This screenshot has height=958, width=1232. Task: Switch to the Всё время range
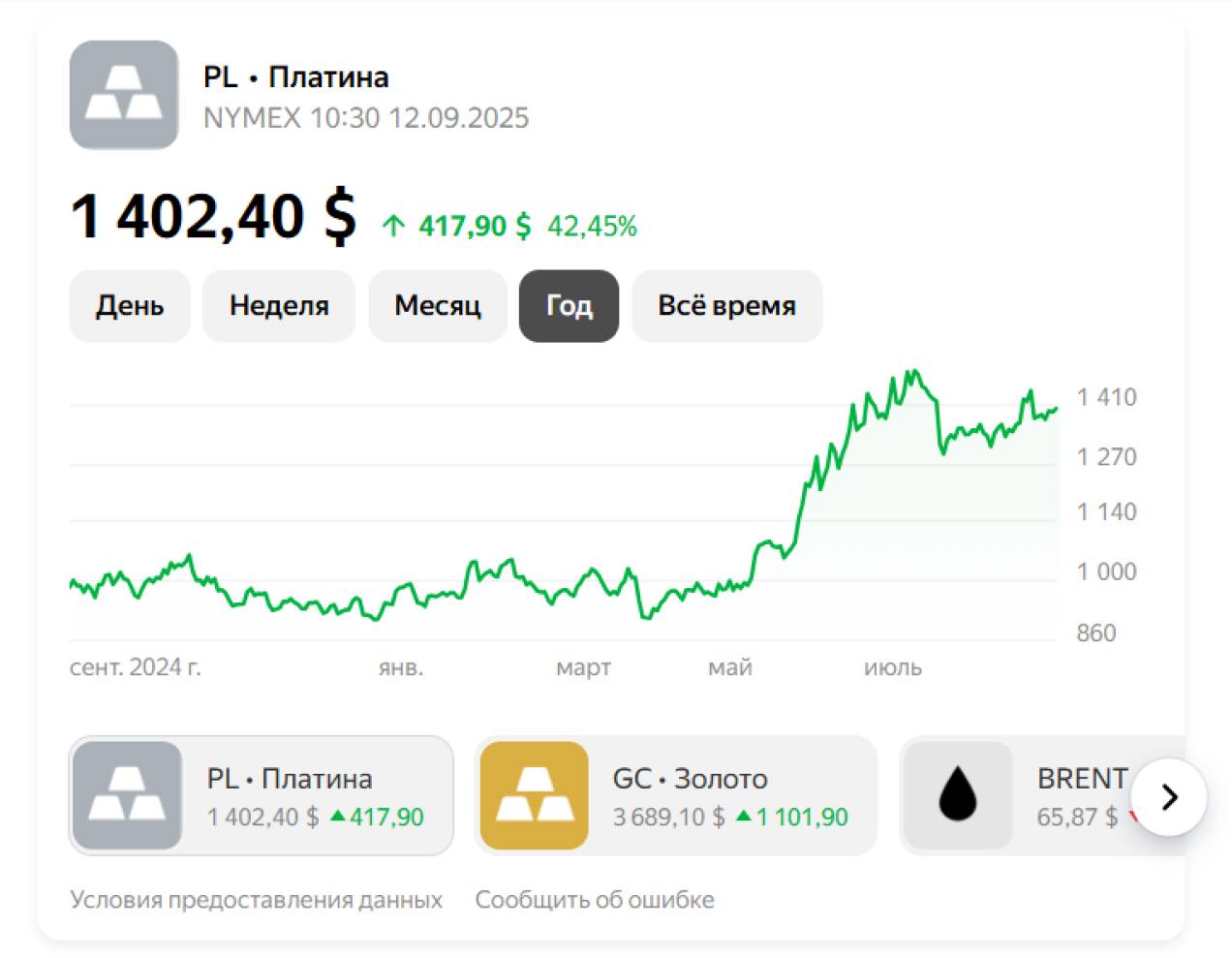(x=726, y=306)
